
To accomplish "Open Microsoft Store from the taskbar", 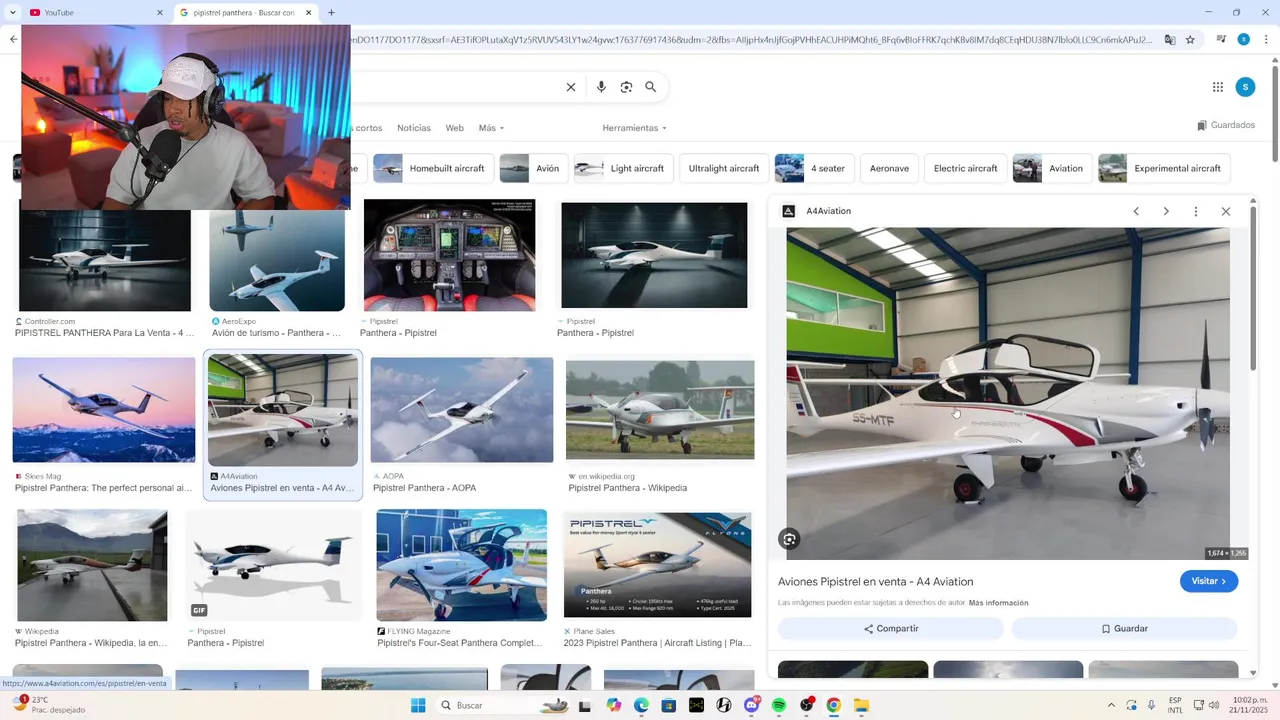I will pos(669,705).
